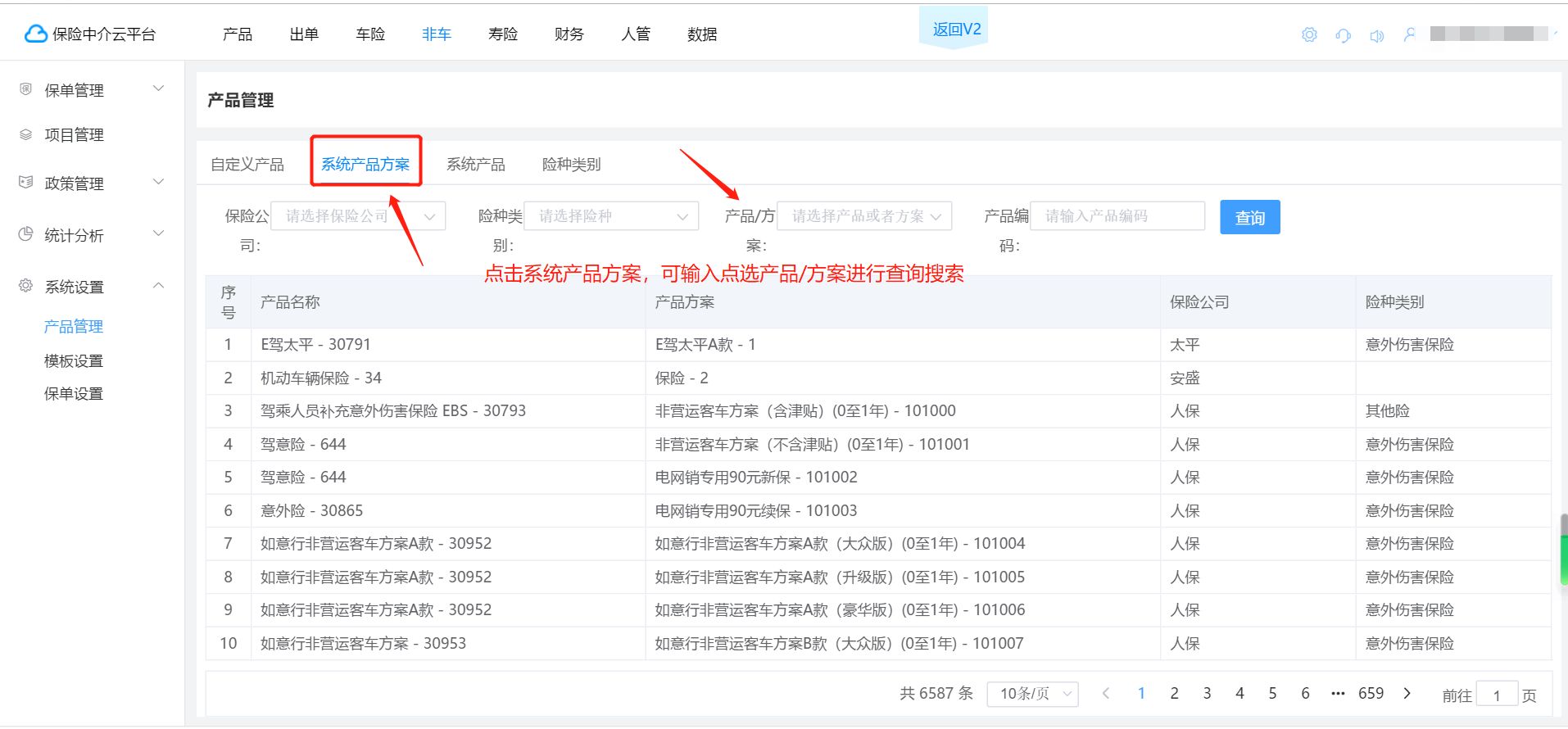
Task: Switch to the 险种类别 tab
Action: click(x=572, y=165)
